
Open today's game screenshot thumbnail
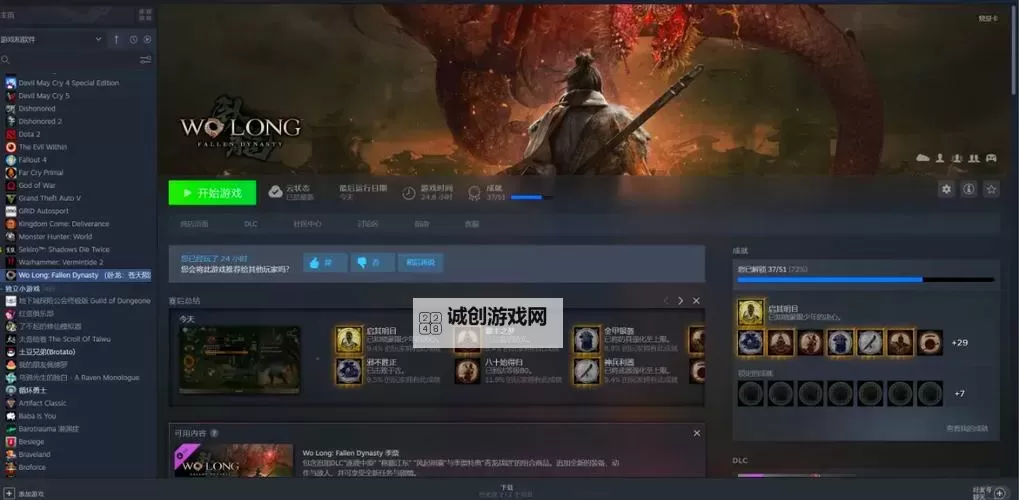point(240,360)
